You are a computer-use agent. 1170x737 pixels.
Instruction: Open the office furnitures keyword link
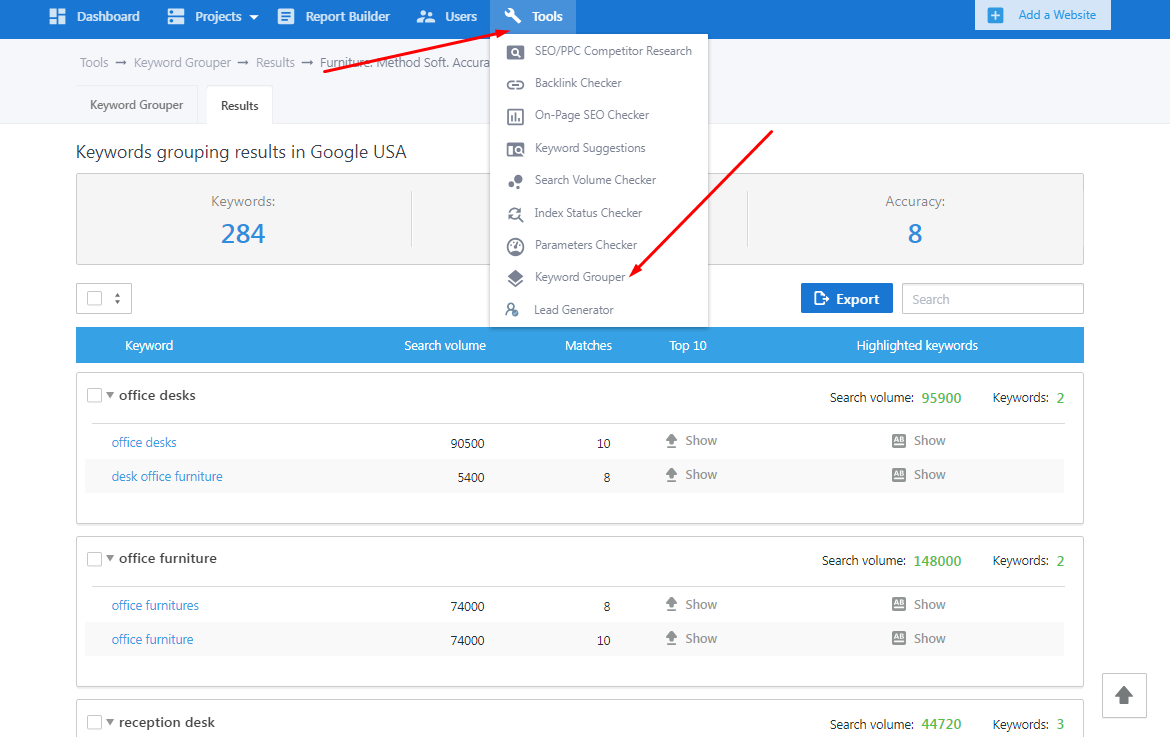(155, 606)
